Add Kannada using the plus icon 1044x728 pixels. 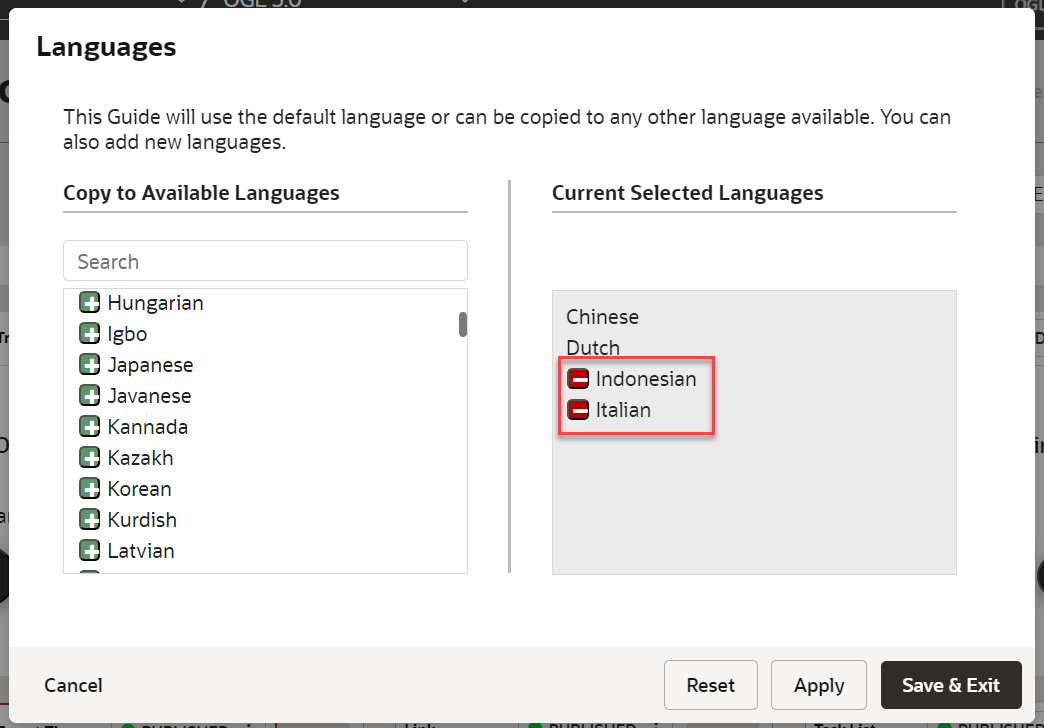pos(88,426)
